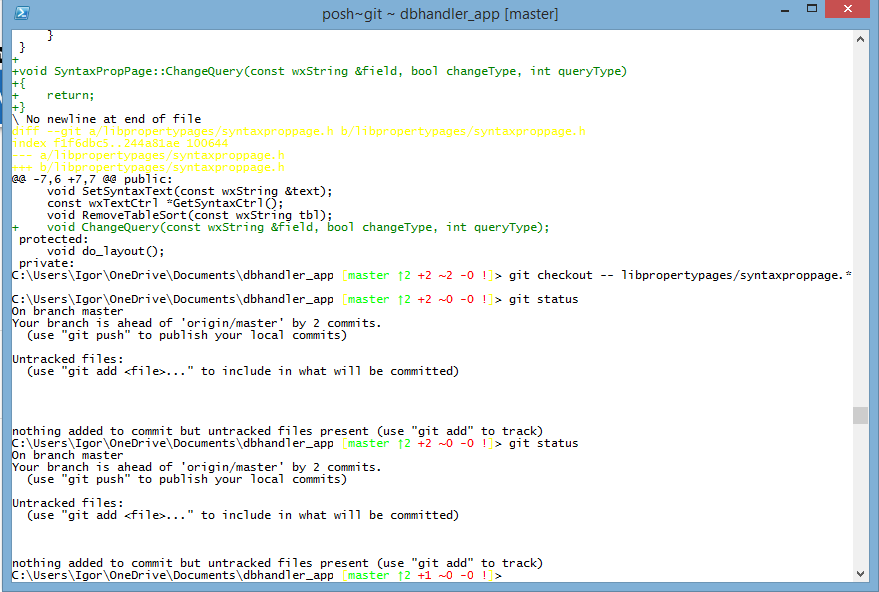Click first 'Your branch is ahead of origin/master' line
Screen dimensions: 879x592
tap(196, 323)
